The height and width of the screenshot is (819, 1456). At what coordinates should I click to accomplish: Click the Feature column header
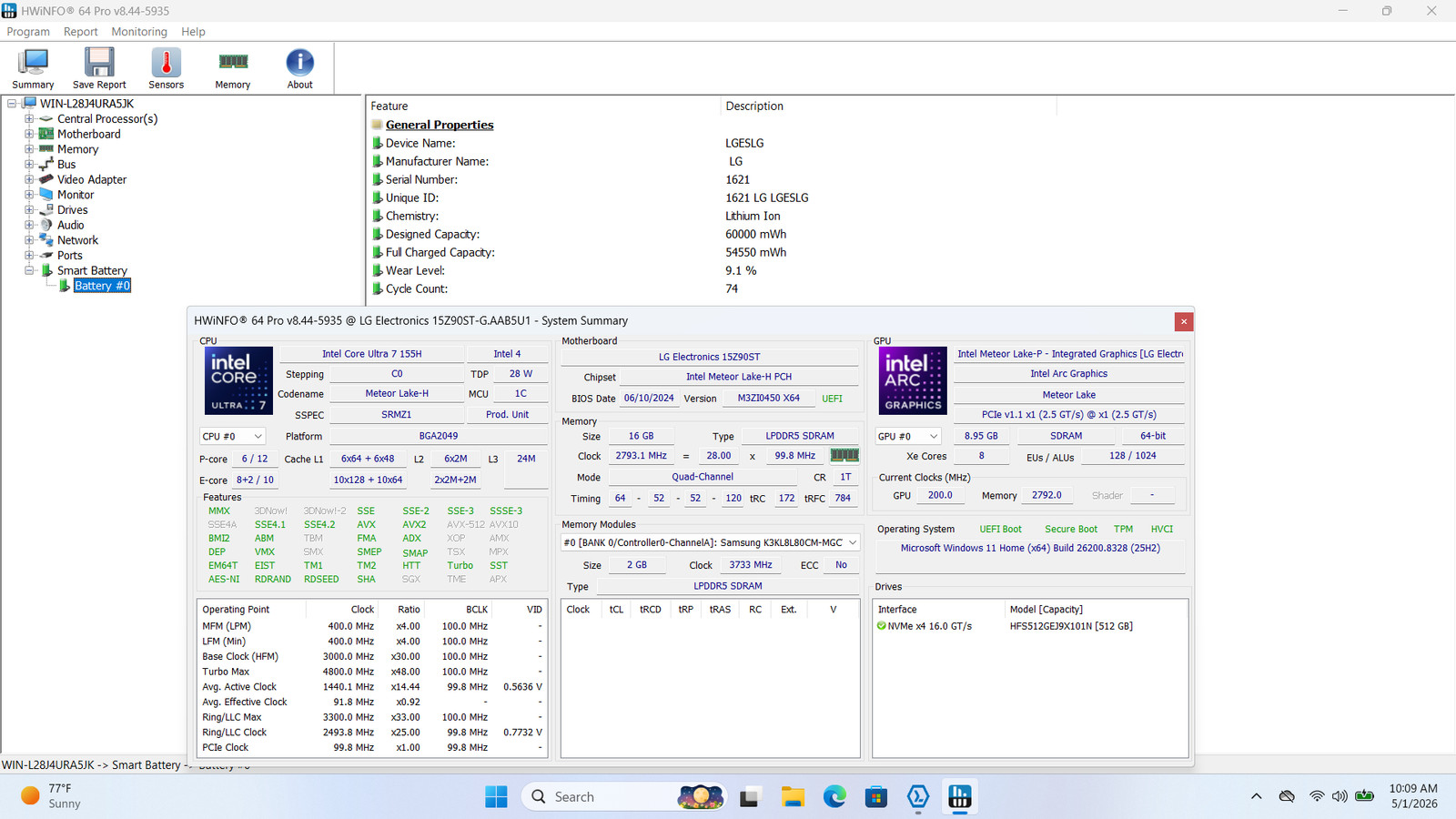coord(543,106)
